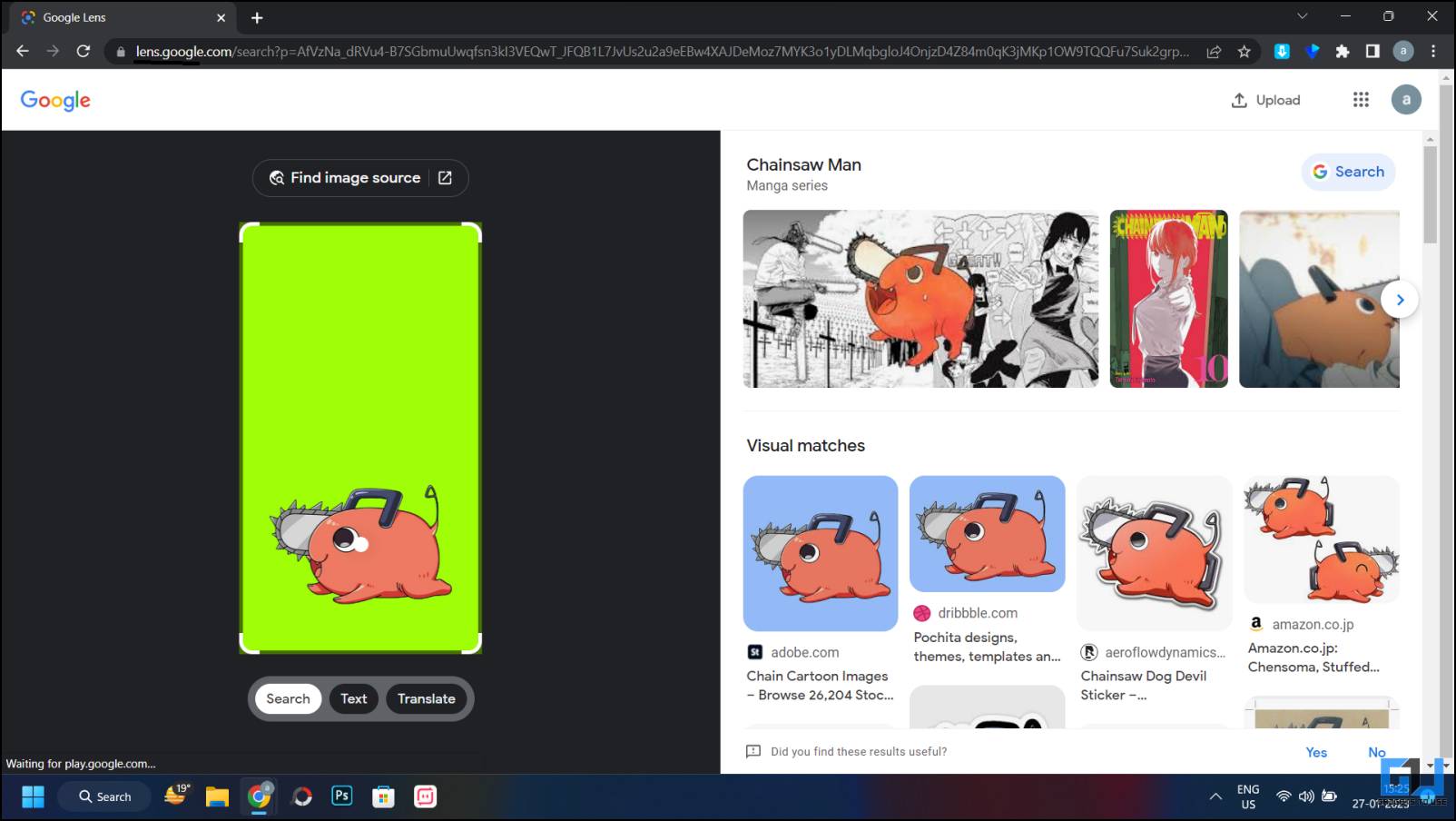Image resolution: width=1456 pixels, height=821 pixels.
Task: Reload the Google Lens page
Action: pos(84,52)
